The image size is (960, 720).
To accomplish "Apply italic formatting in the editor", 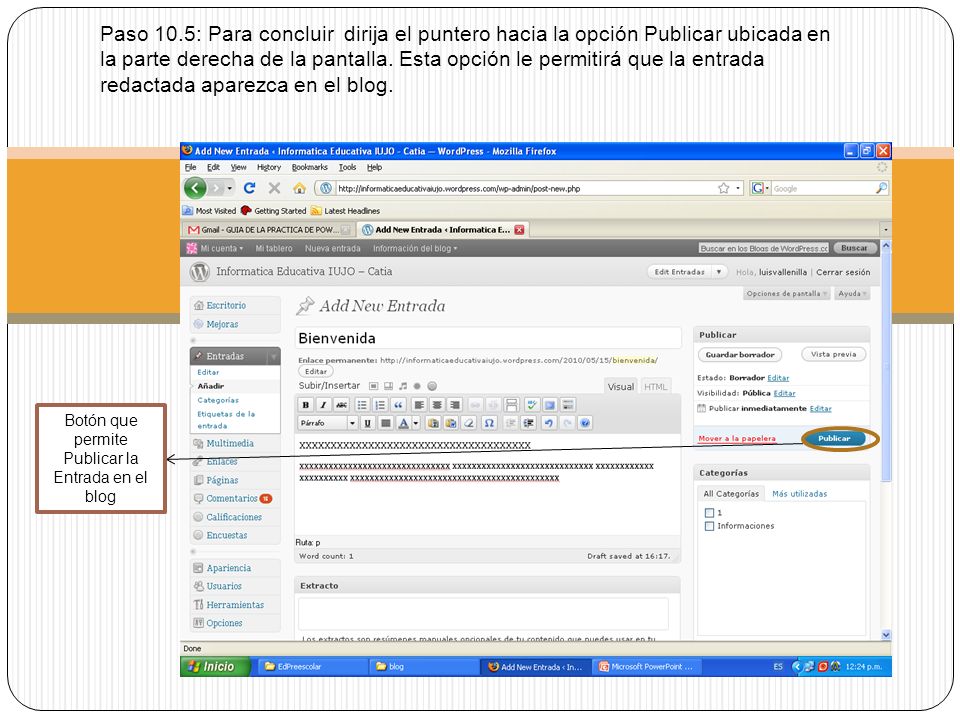I will click(323, 405).
